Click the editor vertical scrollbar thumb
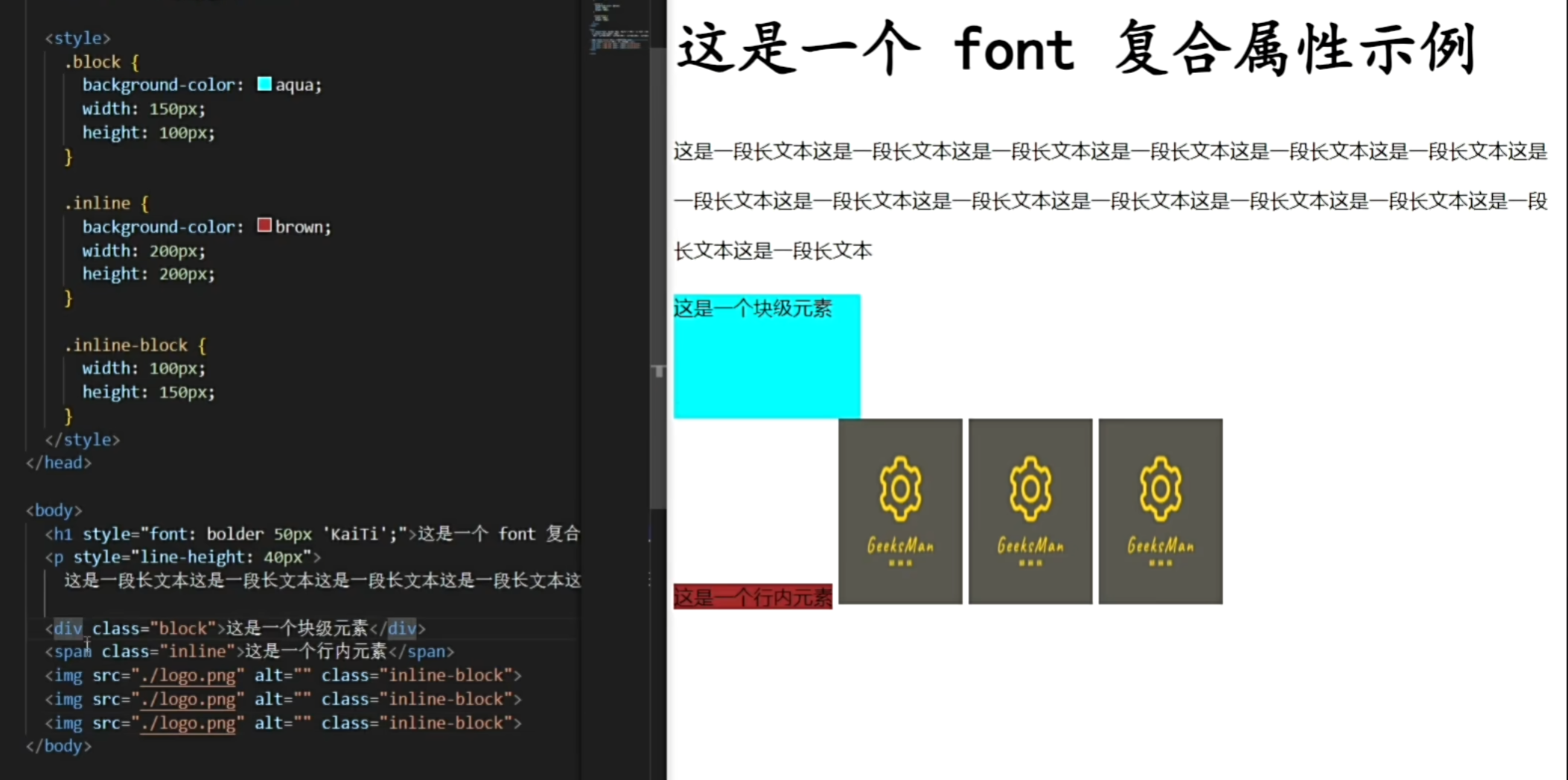 pyautogui.click(x=658, y=279)
